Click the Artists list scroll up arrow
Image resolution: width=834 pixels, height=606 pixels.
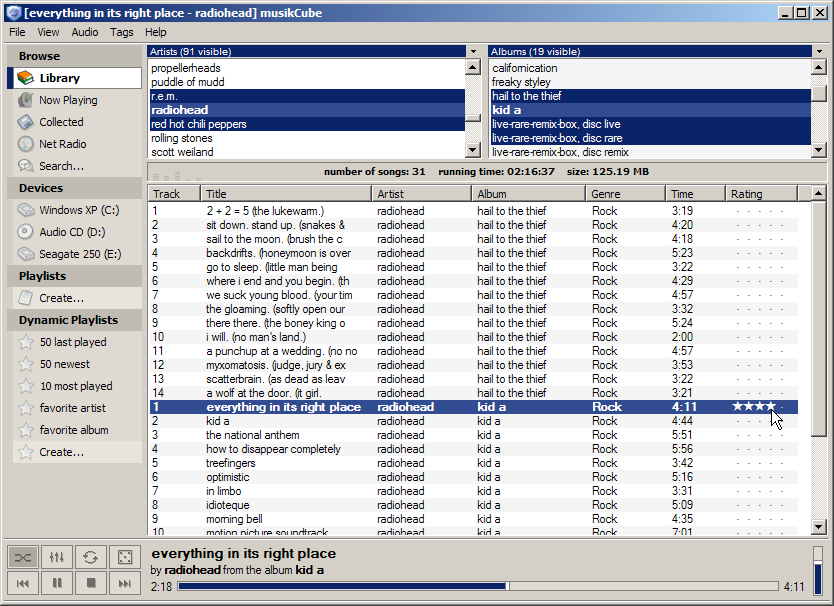click(x=473, y=67)
